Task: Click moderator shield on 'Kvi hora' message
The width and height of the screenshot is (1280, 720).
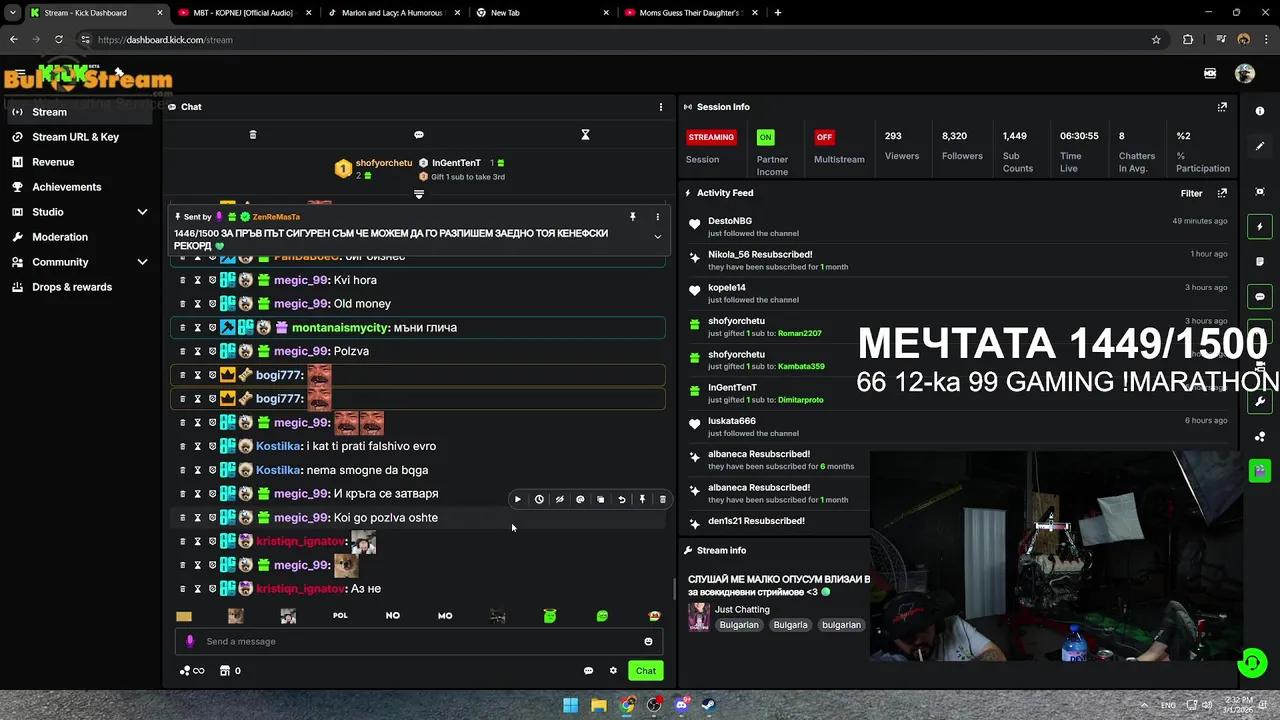Action: pyautogui.click(x=212, y=280)
